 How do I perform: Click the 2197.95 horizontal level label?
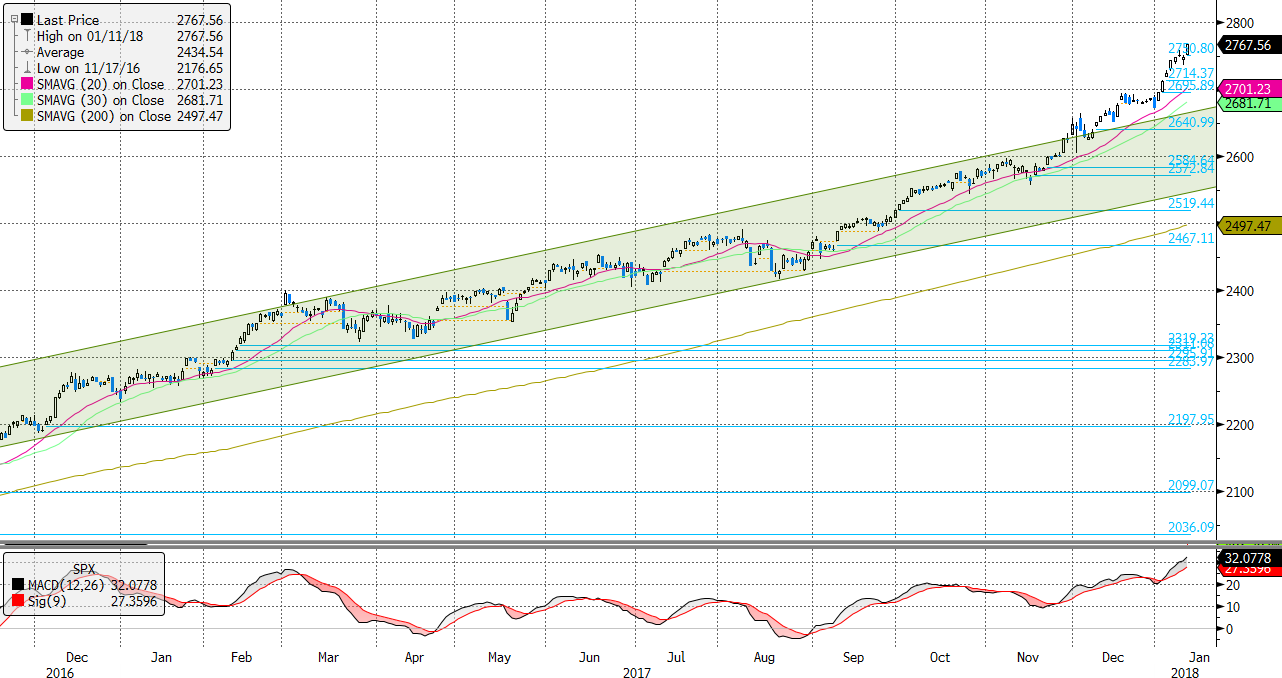(1191, 419)
